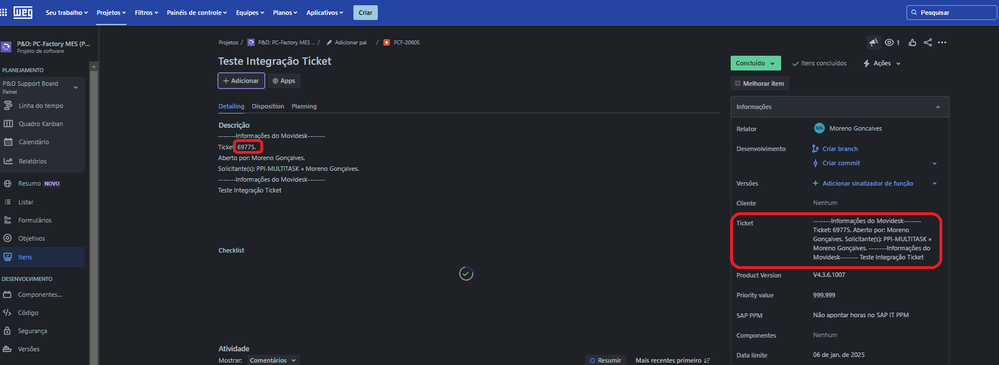This screenshot has width=999, height=365.
Task: Open the app switcher grid icon
Action: [4, 12]
